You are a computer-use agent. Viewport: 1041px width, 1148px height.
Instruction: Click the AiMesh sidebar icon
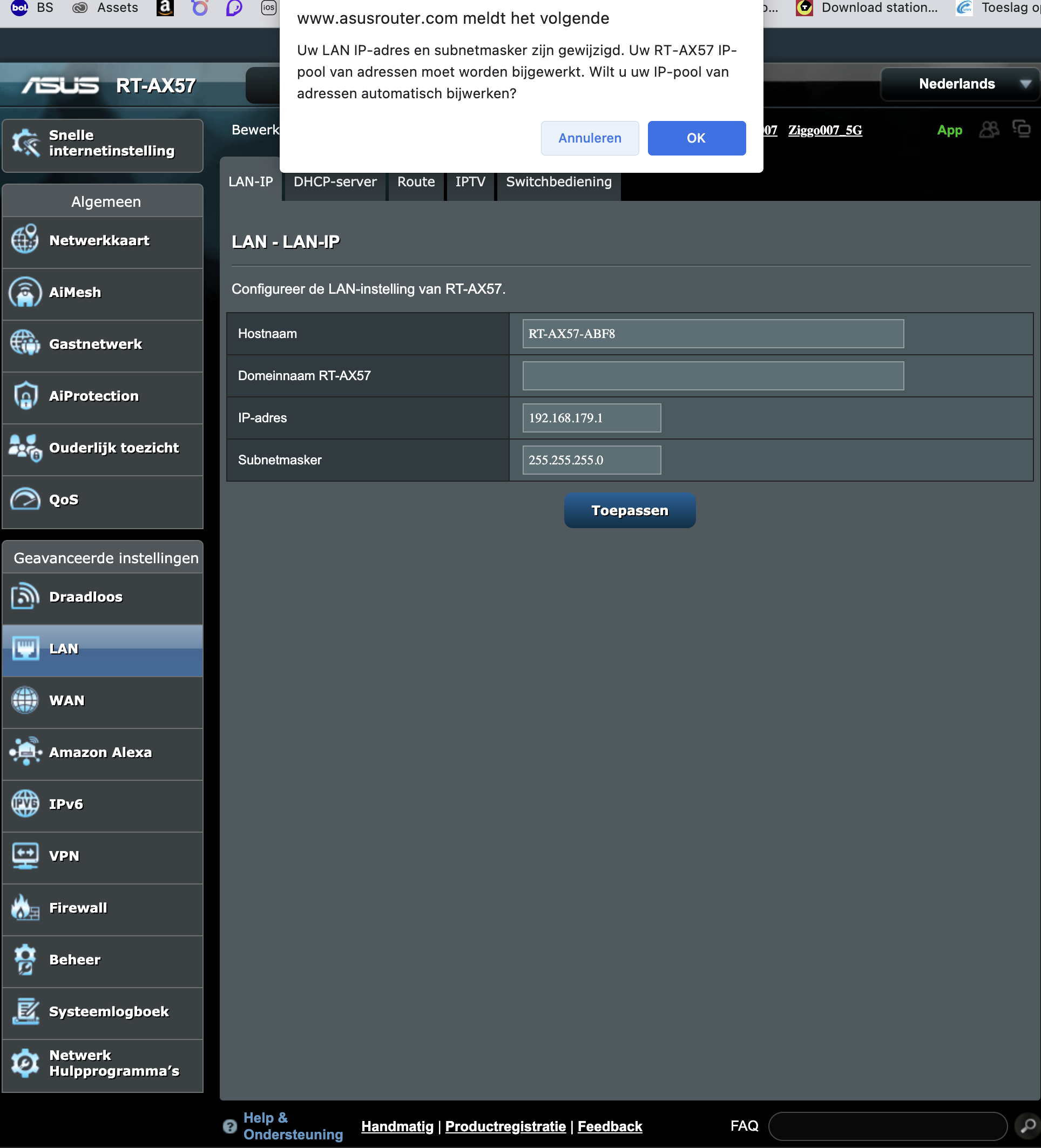click(25, 292)
